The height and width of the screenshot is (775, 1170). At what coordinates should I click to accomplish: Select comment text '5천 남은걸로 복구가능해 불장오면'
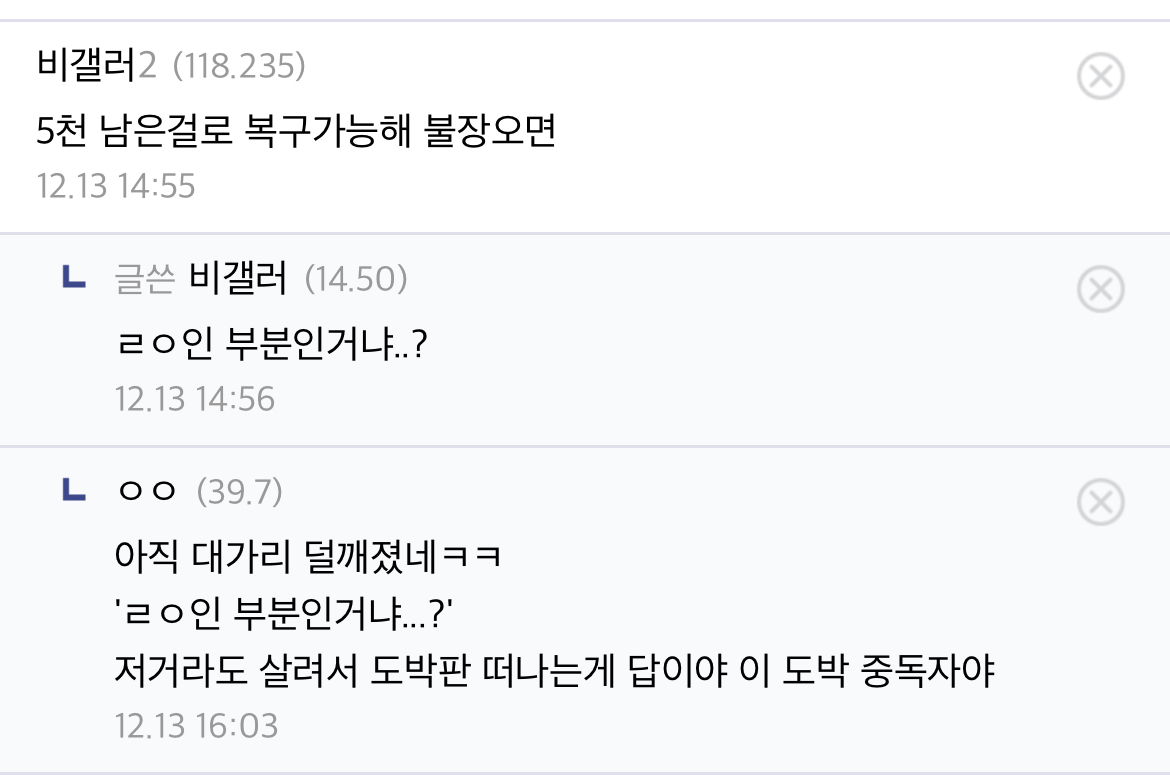295,131
